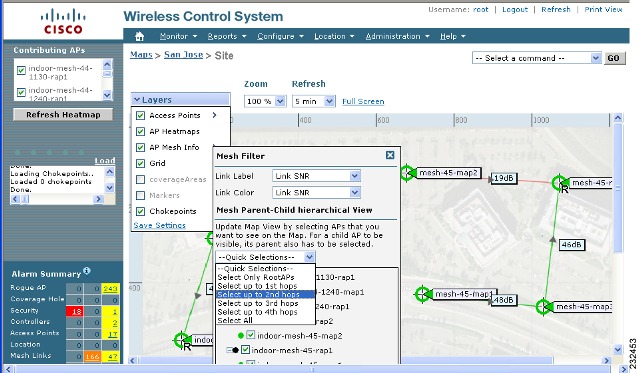640x373 pixels.
Task: Open the Full Screen link
Action: coord(363,101)
